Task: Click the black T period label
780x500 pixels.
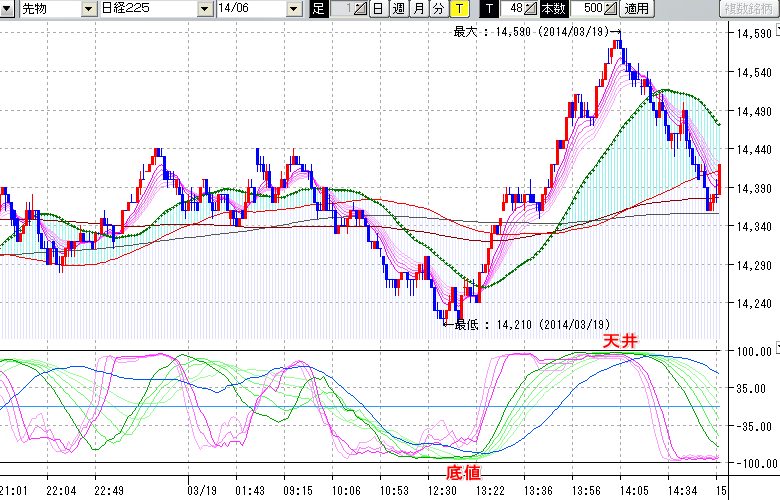Action: 489,9
